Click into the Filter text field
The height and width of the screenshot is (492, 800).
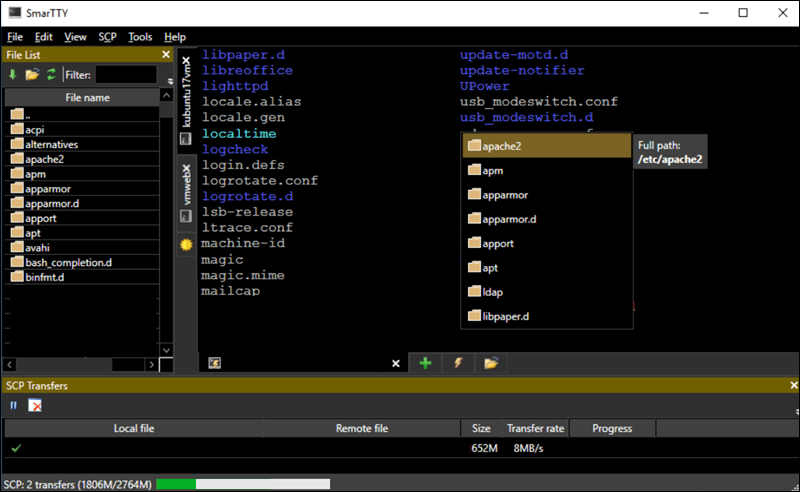126,75
